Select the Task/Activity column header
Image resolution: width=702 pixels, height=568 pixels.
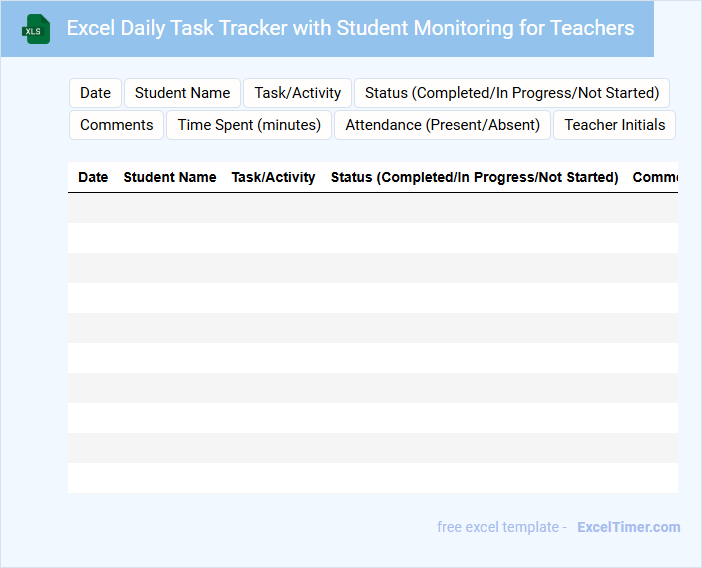pyautogui.click(x=273, y=177)
